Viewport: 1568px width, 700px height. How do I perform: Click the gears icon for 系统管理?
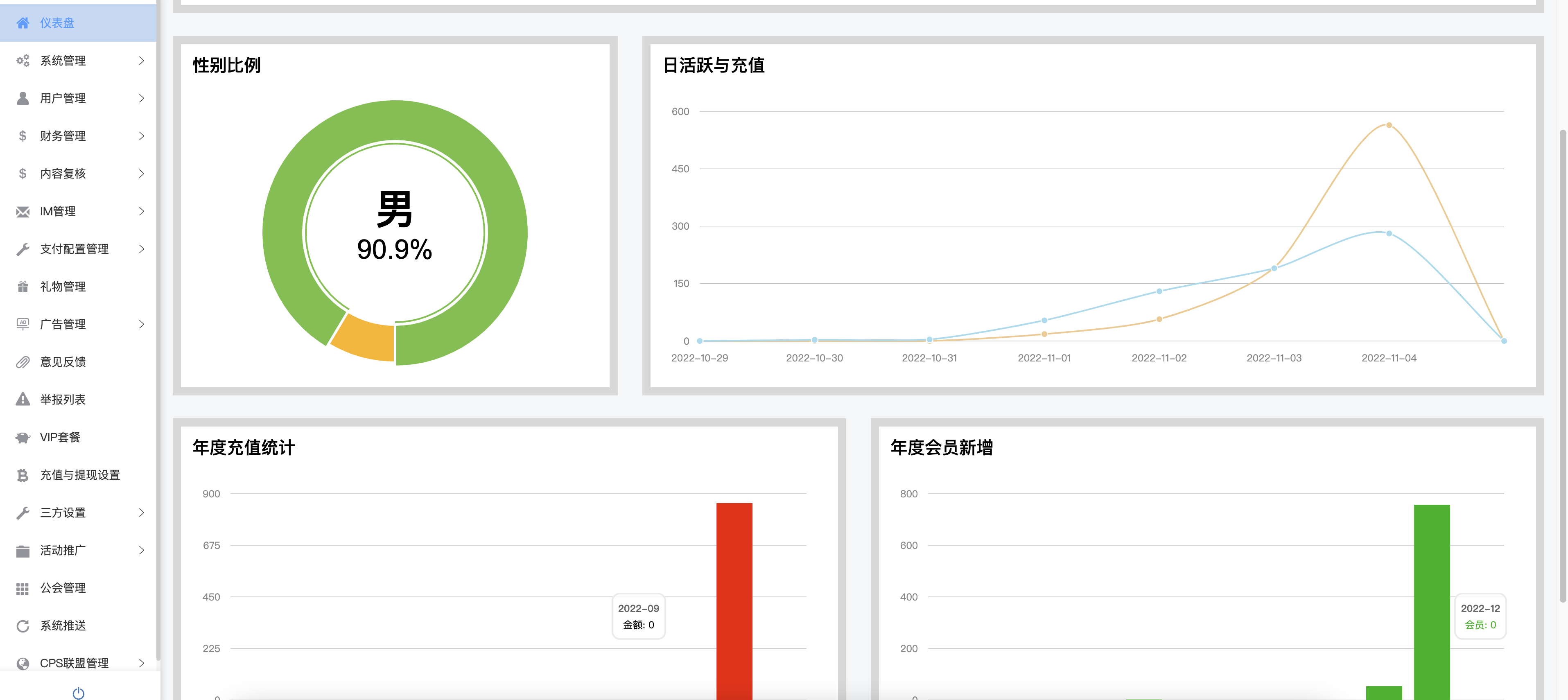[x=23, y=61]
